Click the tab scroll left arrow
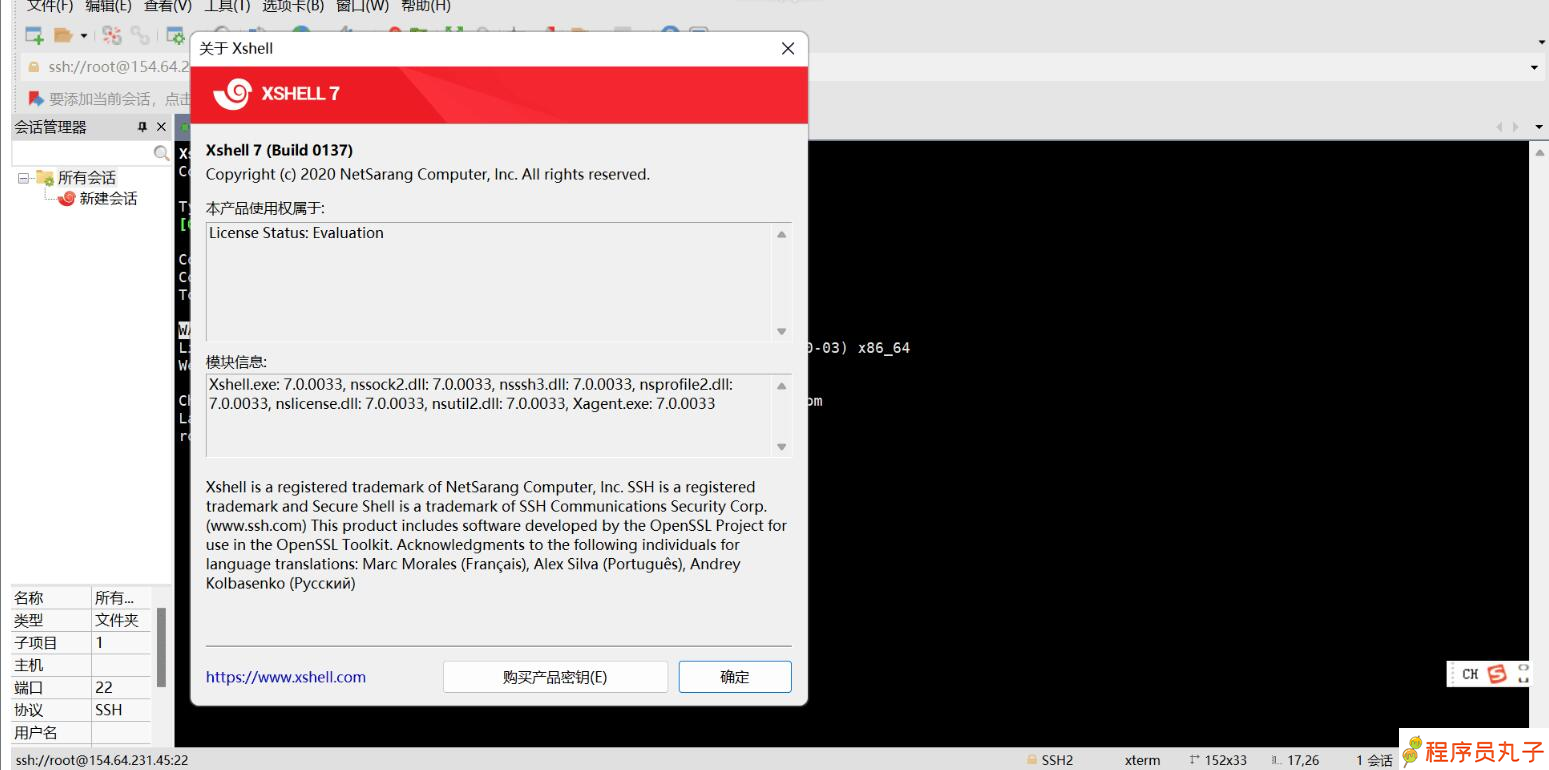The image size is (1549, 770). [1499, 127]
